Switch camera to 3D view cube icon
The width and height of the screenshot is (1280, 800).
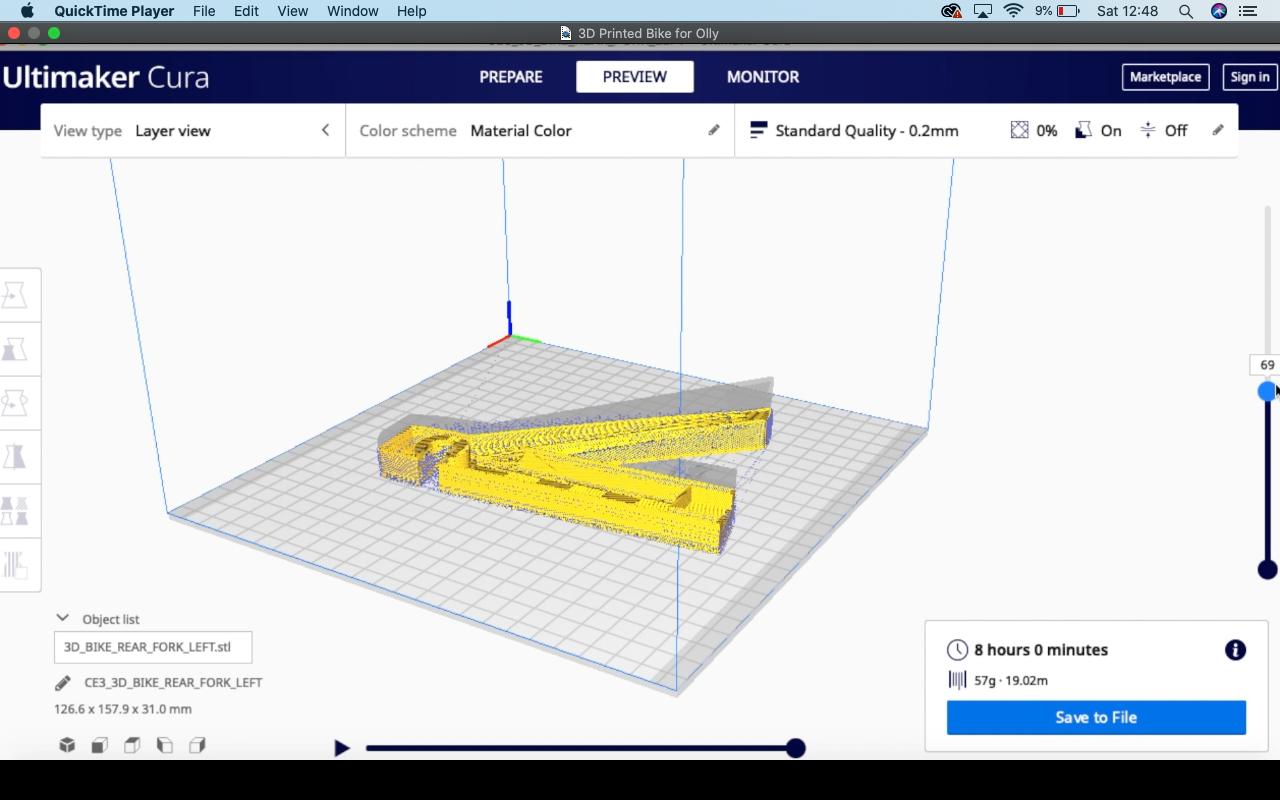[67, 745]
